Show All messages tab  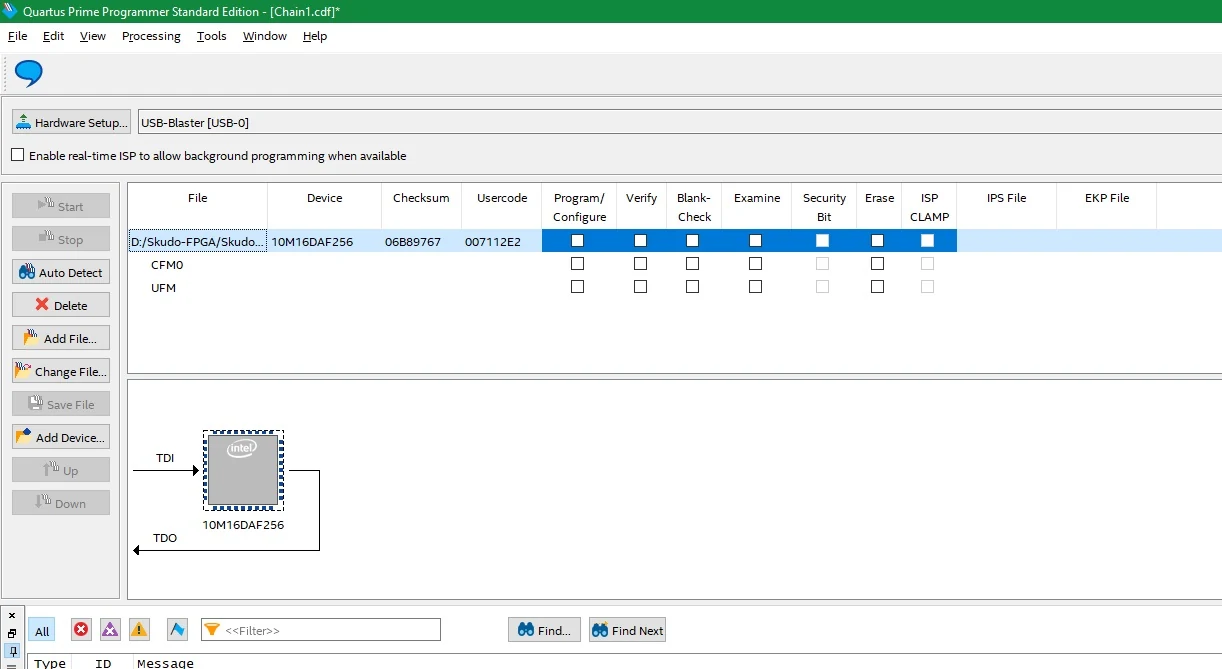coord(42,630)
